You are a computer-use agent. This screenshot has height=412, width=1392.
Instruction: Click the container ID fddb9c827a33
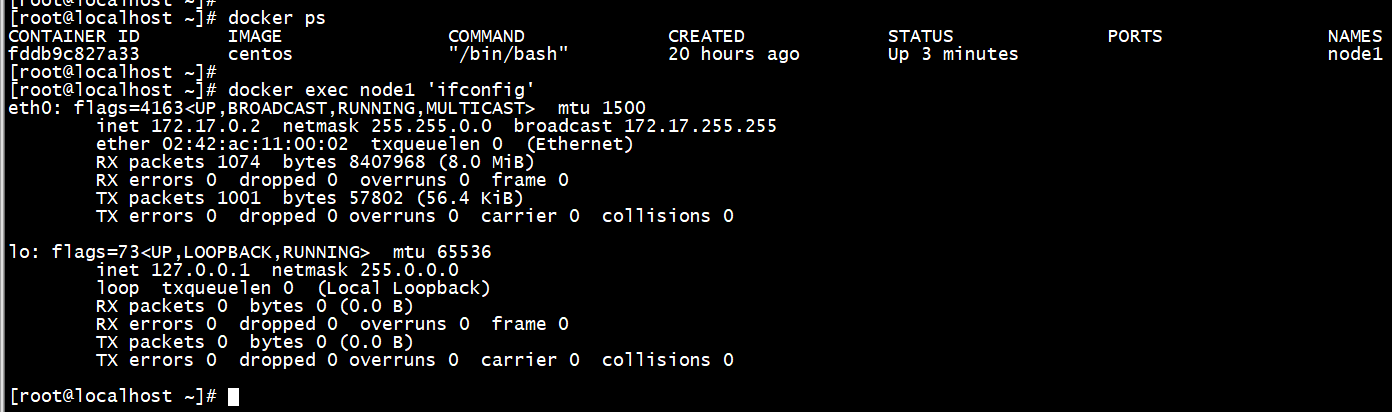pyautogui.click(x=73, y=54)
